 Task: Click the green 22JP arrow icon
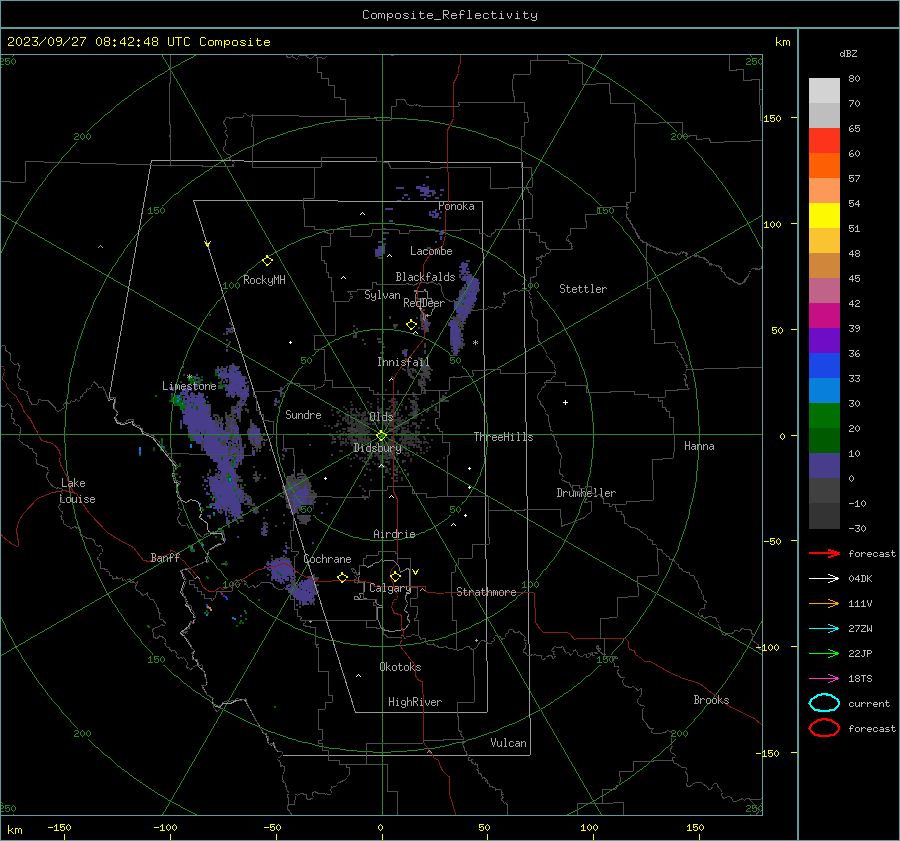point(824,653)
